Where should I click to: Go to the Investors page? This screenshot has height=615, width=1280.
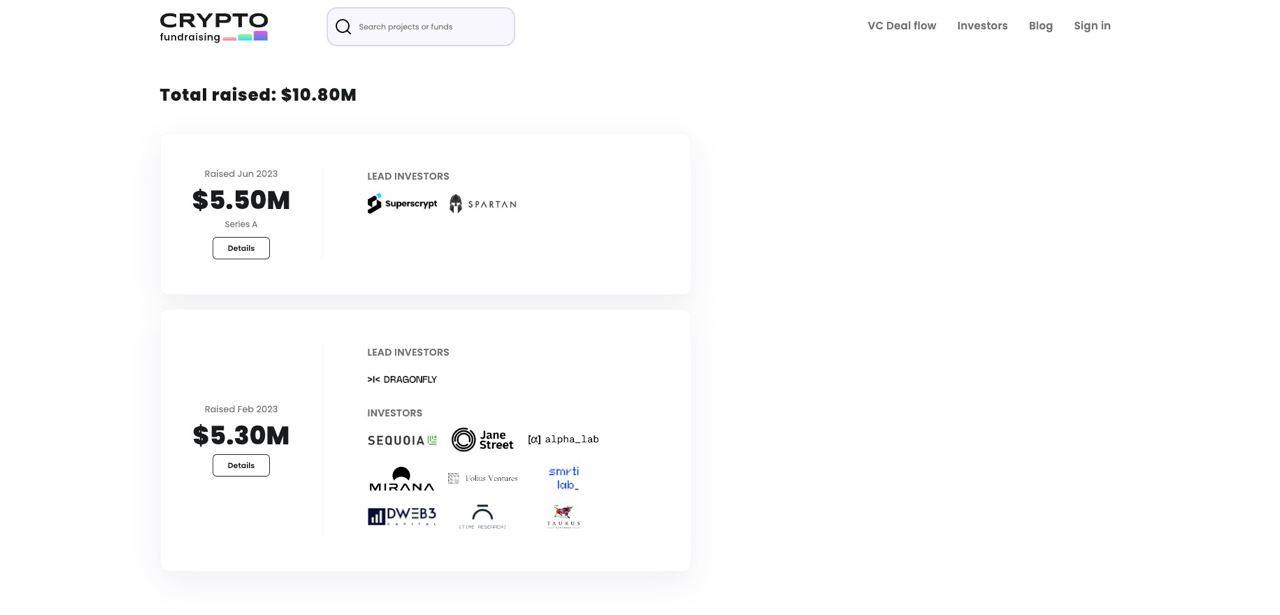pyautogui.click(x=982, y=26)
